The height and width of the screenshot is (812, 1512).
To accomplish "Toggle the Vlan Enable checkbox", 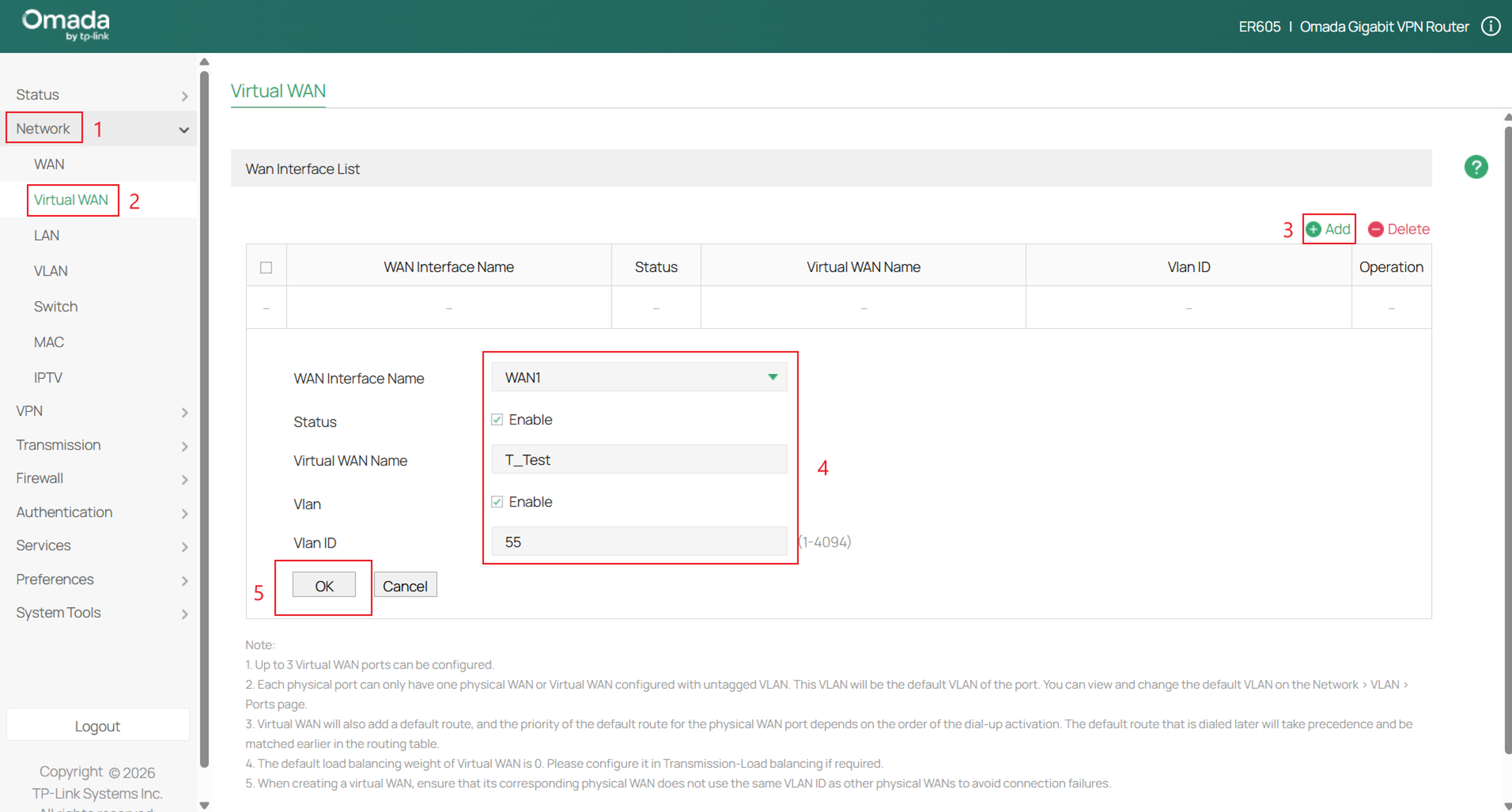I will 497,501.
